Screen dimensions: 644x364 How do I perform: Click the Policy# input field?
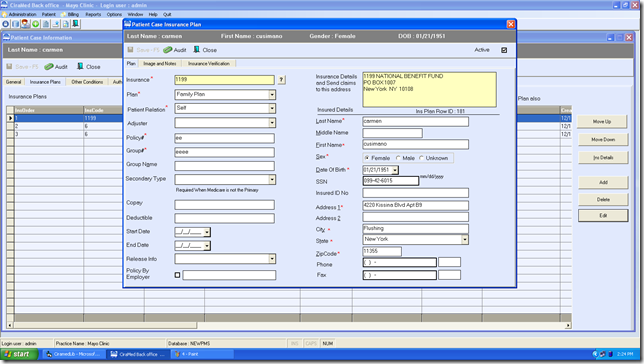click(x=224, y=138)
